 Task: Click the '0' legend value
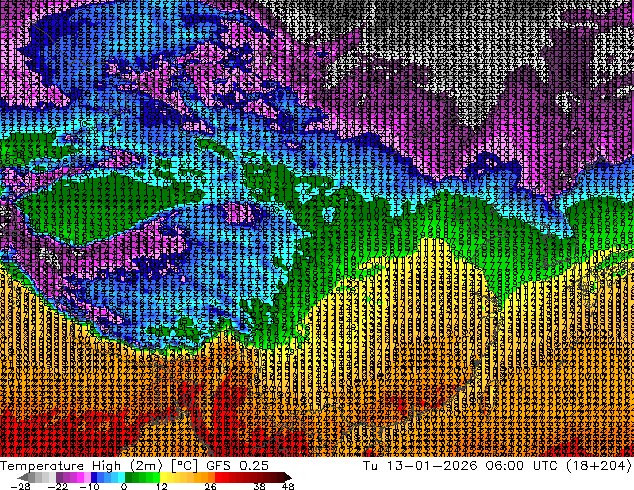click(124, 486)
